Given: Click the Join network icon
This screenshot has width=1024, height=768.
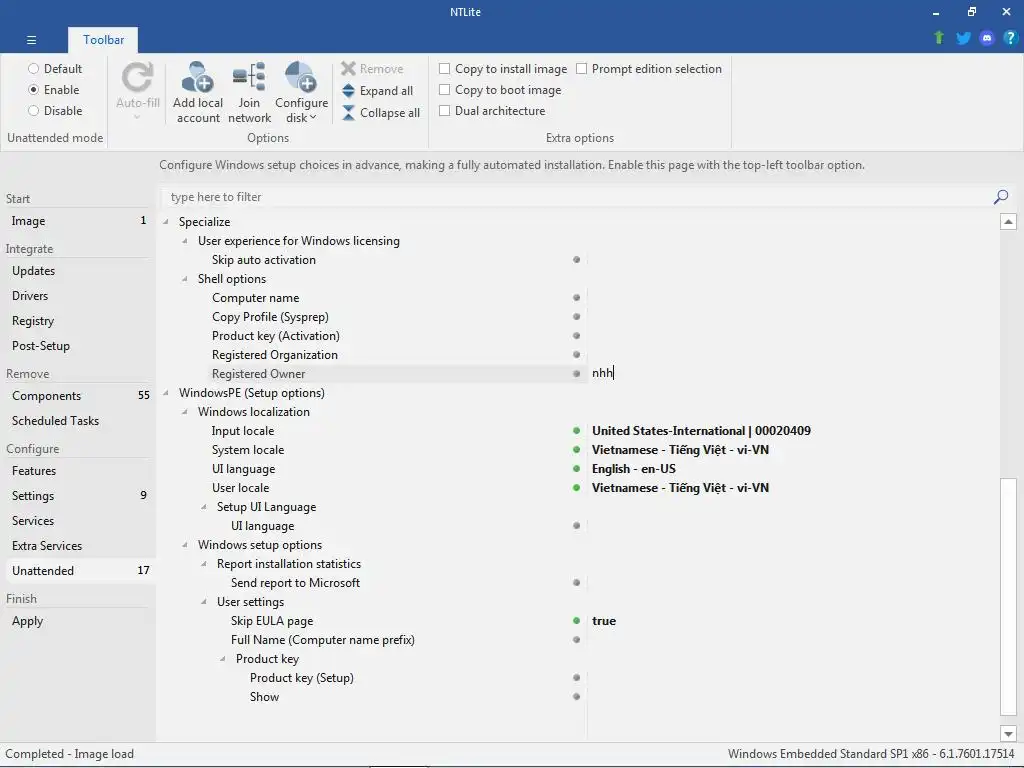Looking at the screenshot, I should (x=249, y=78).
